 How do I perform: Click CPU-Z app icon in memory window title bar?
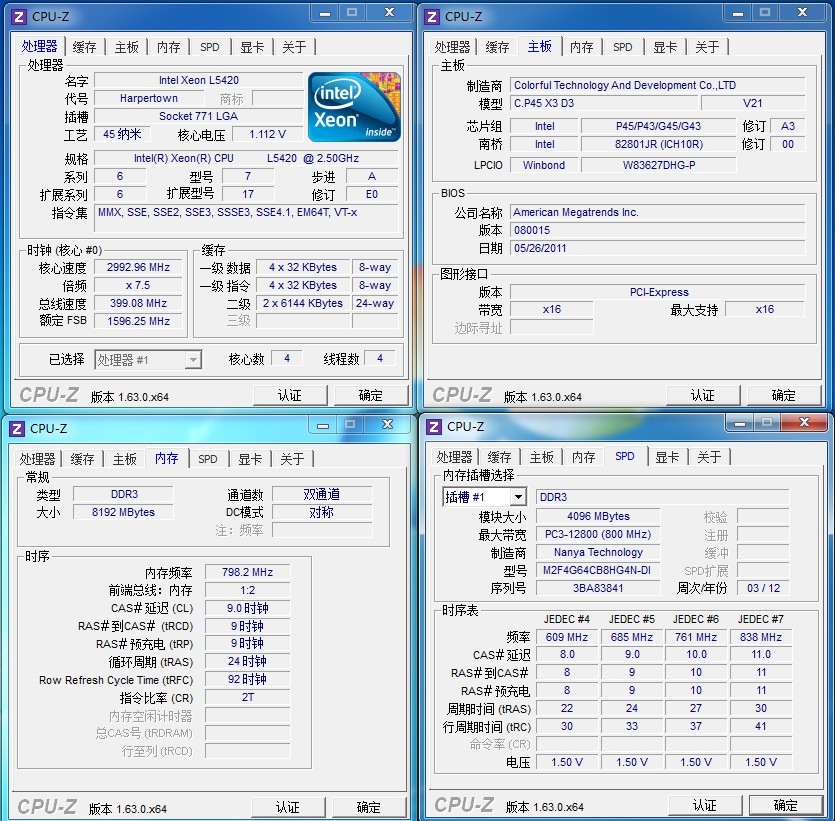coord(17,429)
